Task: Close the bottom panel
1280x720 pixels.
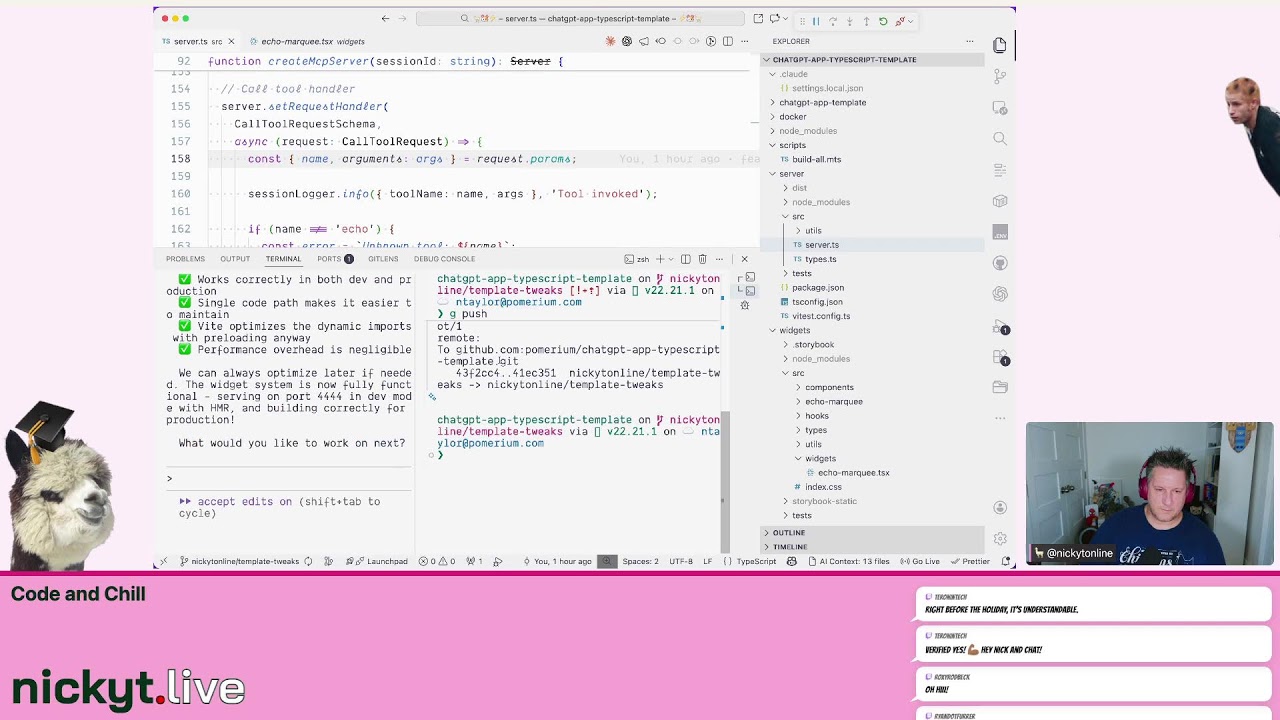Action: 744,259
